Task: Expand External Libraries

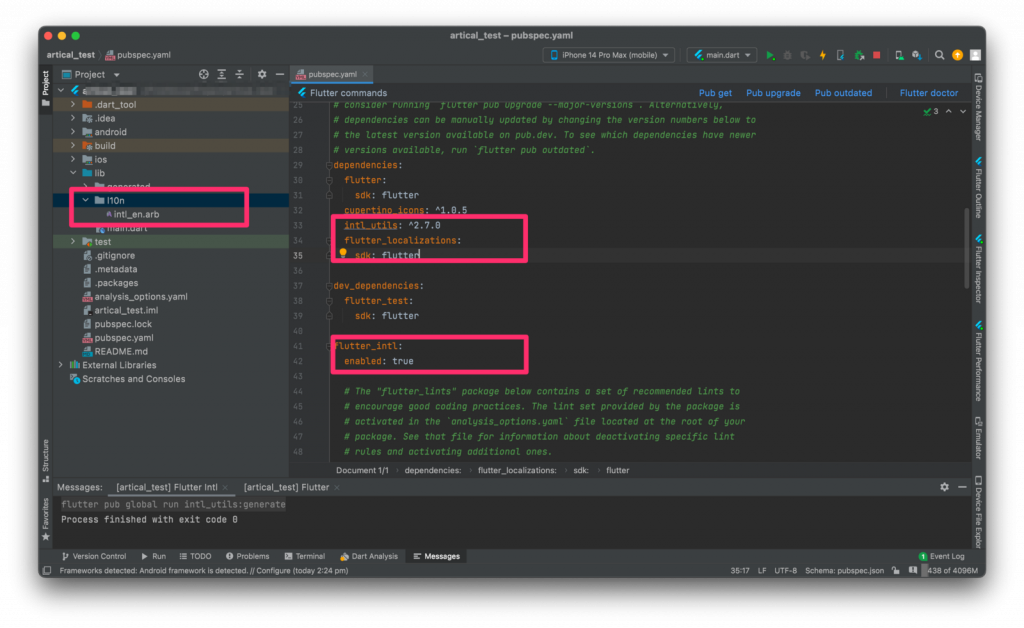Action: 61,365
